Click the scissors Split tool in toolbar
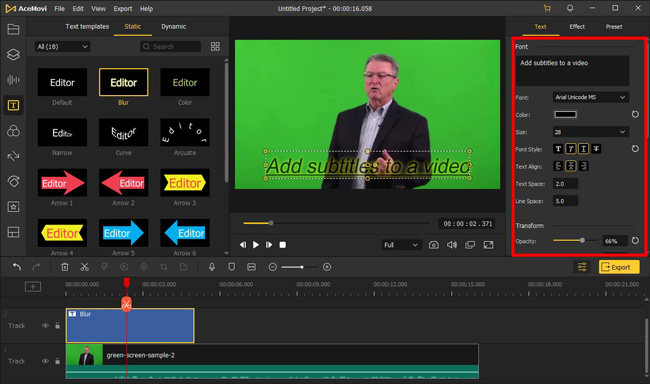Viewport: 650px width, 384px height. (85, 267)
